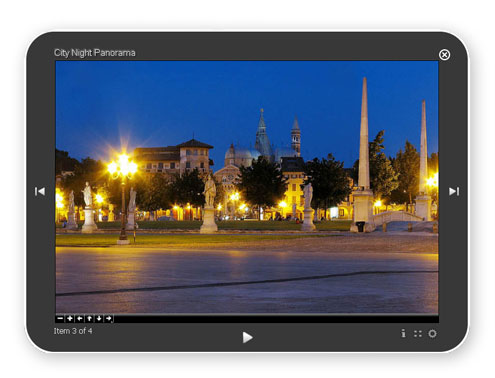Open the thumbnails grid icon
Image resolution: width=495 pixels, height=378 pixels.
coord(418,334)
